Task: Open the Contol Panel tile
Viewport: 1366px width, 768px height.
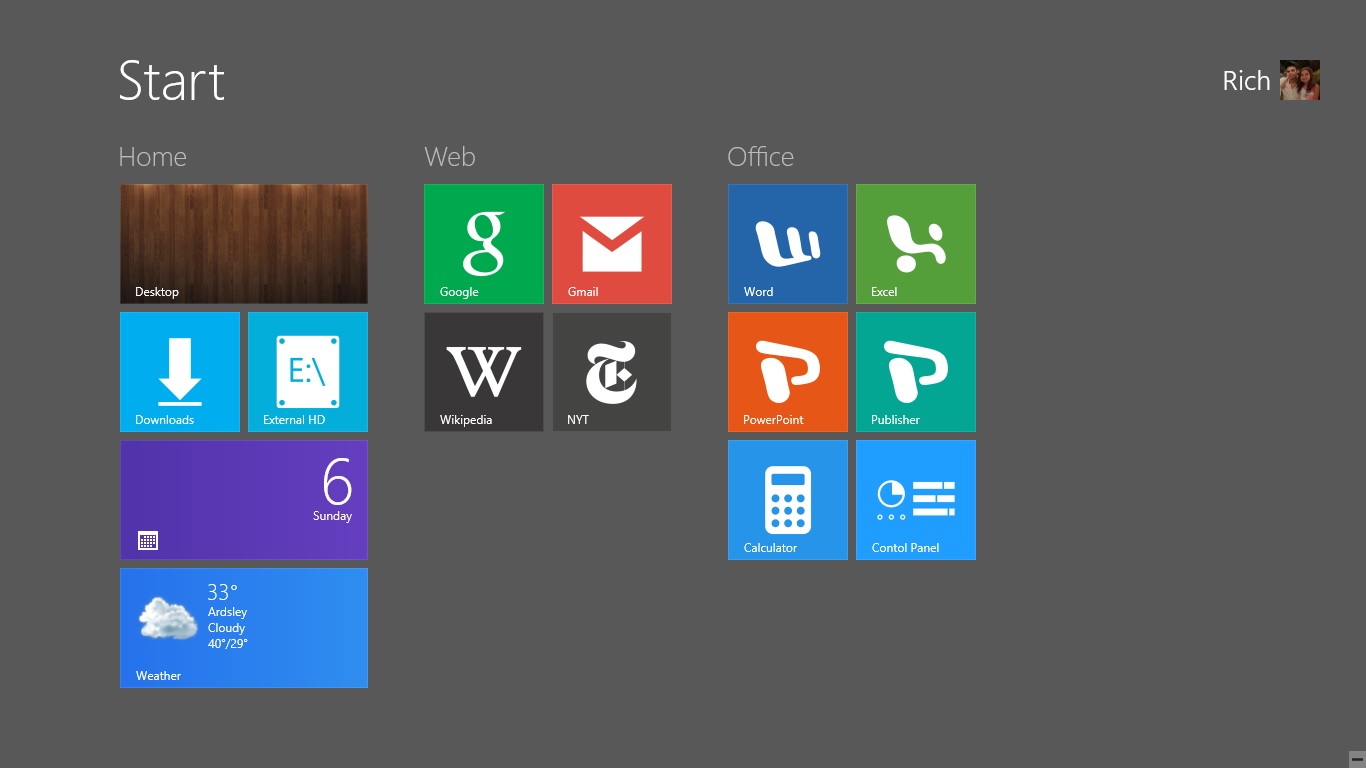Action: coord(916,500)
